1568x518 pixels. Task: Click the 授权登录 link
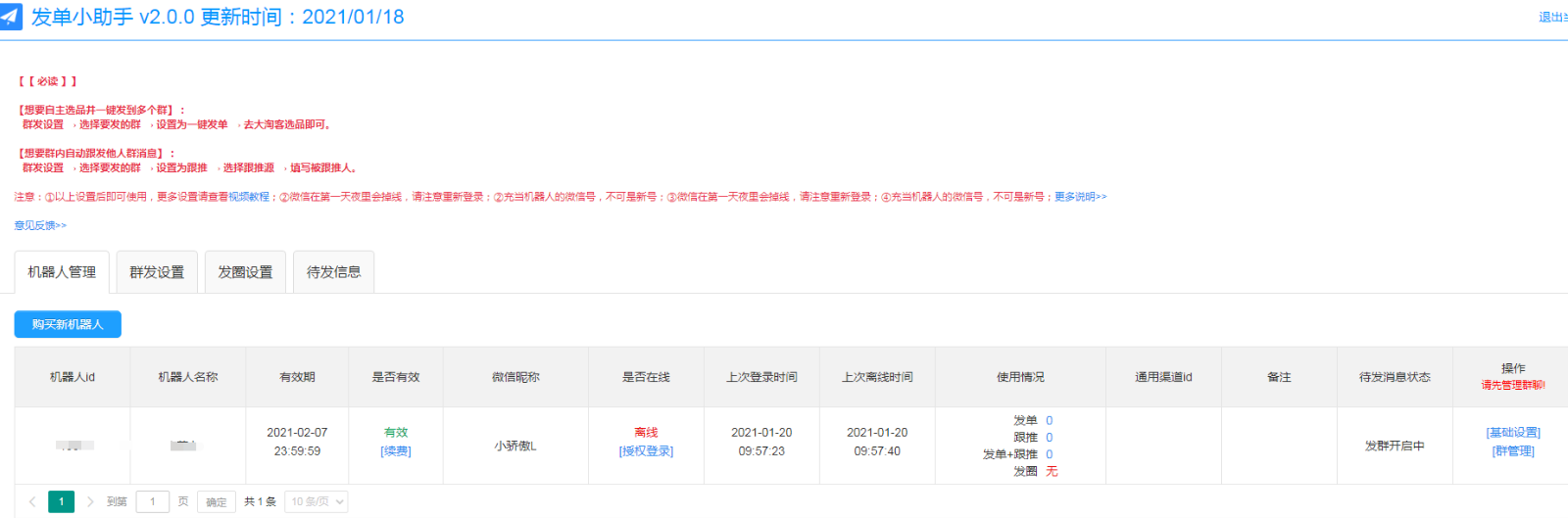click(646, 451)
